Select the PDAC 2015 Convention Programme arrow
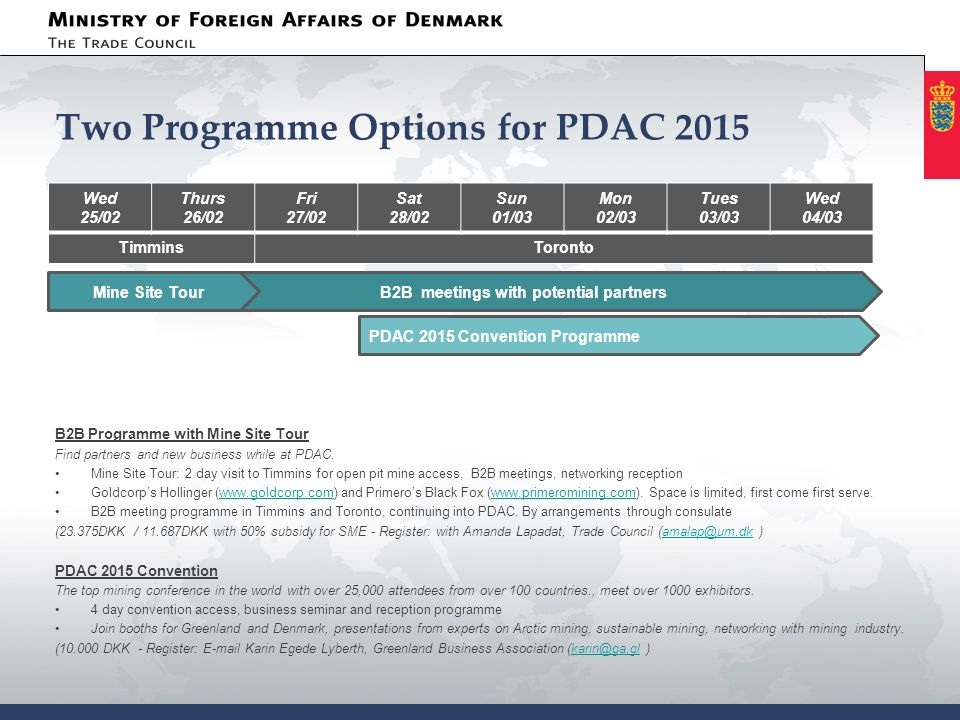960x720 pixels. point(618,336)
